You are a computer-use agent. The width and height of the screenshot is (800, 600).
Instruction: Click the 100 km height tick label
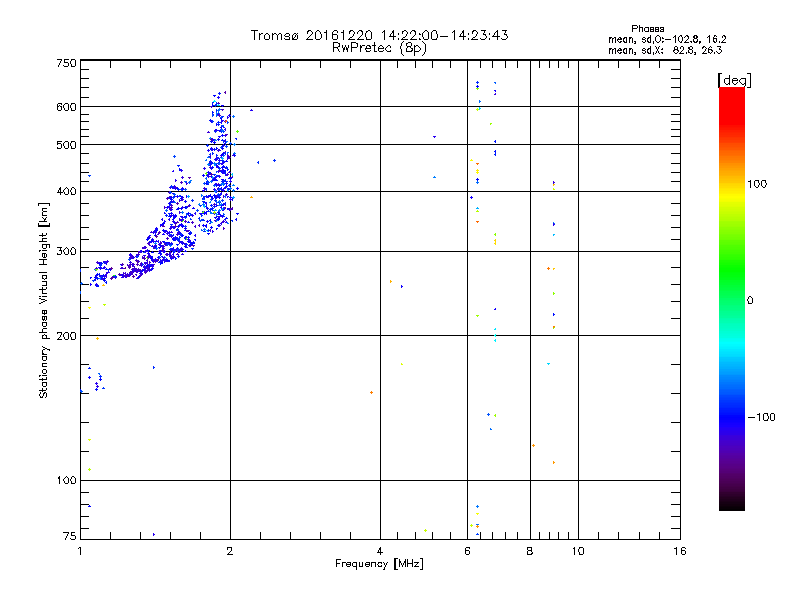tap(67, 480)
